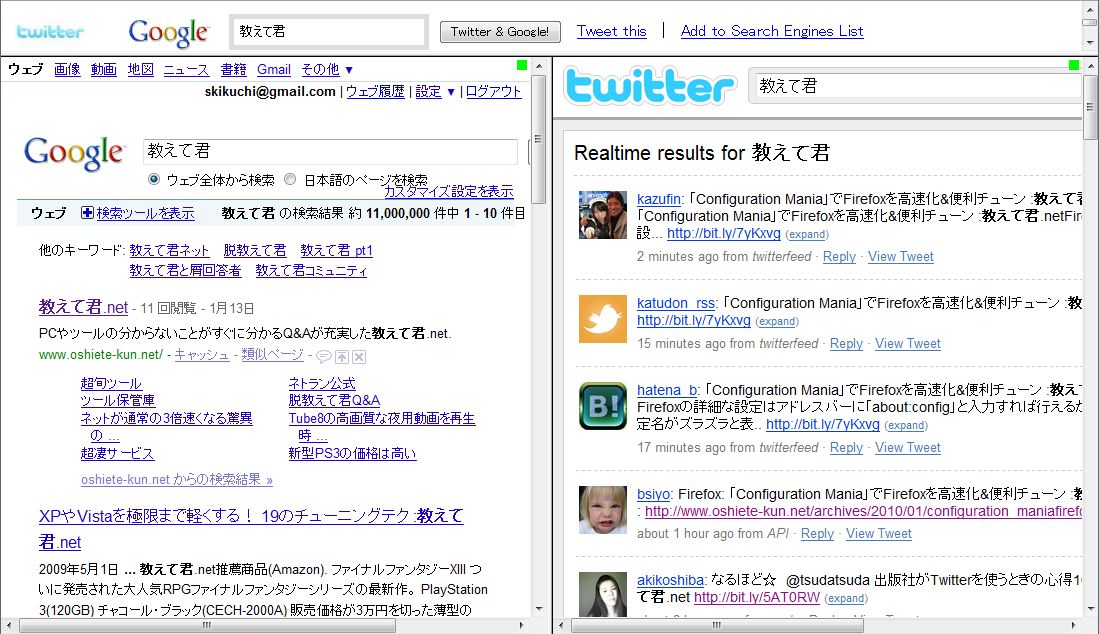
Task: Open the XPやVistaを極限まで軽くする result title
Action: coord(251,529)
